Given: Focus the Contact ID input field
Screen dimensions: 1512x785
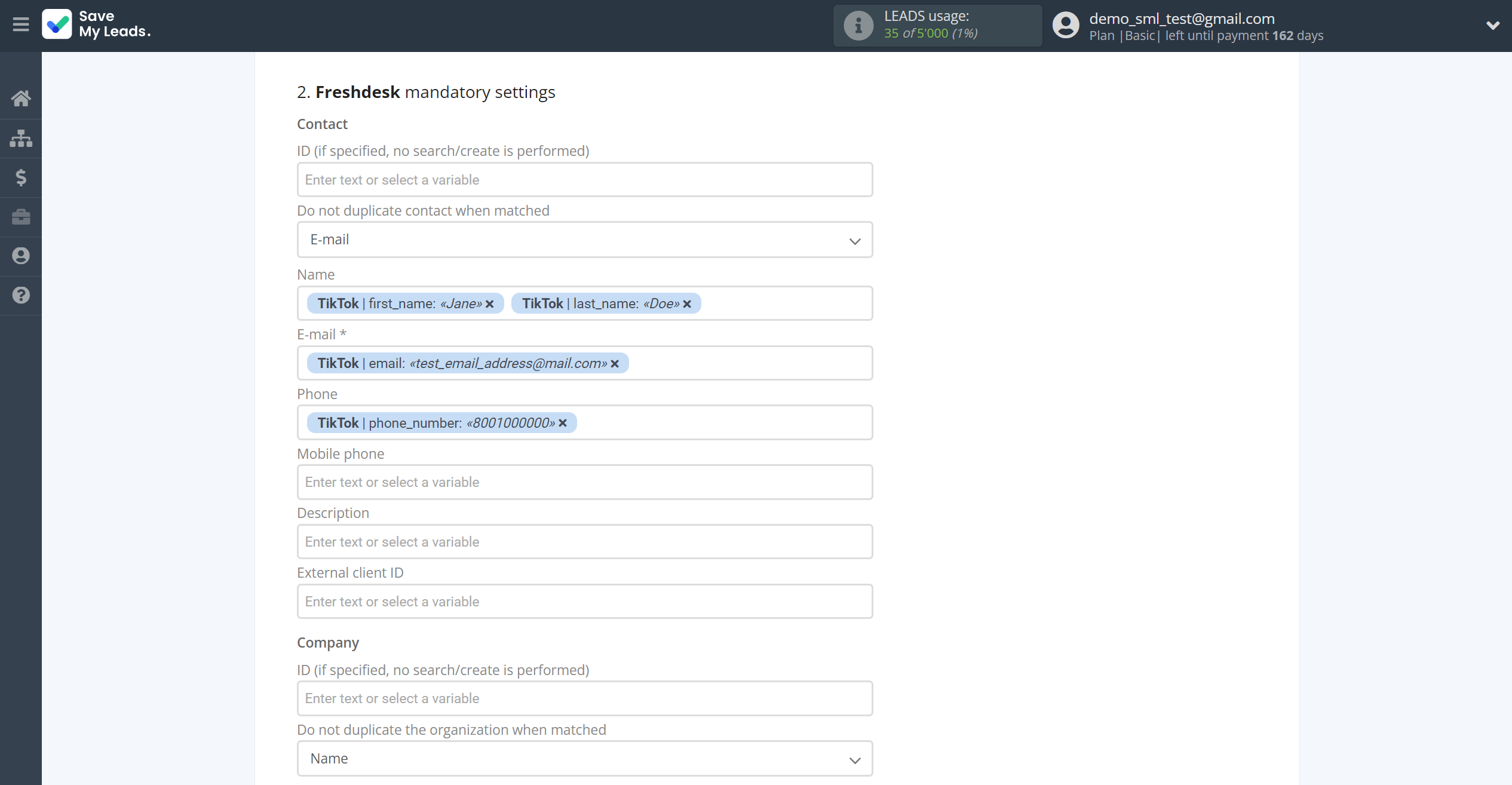Looking at the screenshot, I should pyautogui.click(x=585, y=180).
